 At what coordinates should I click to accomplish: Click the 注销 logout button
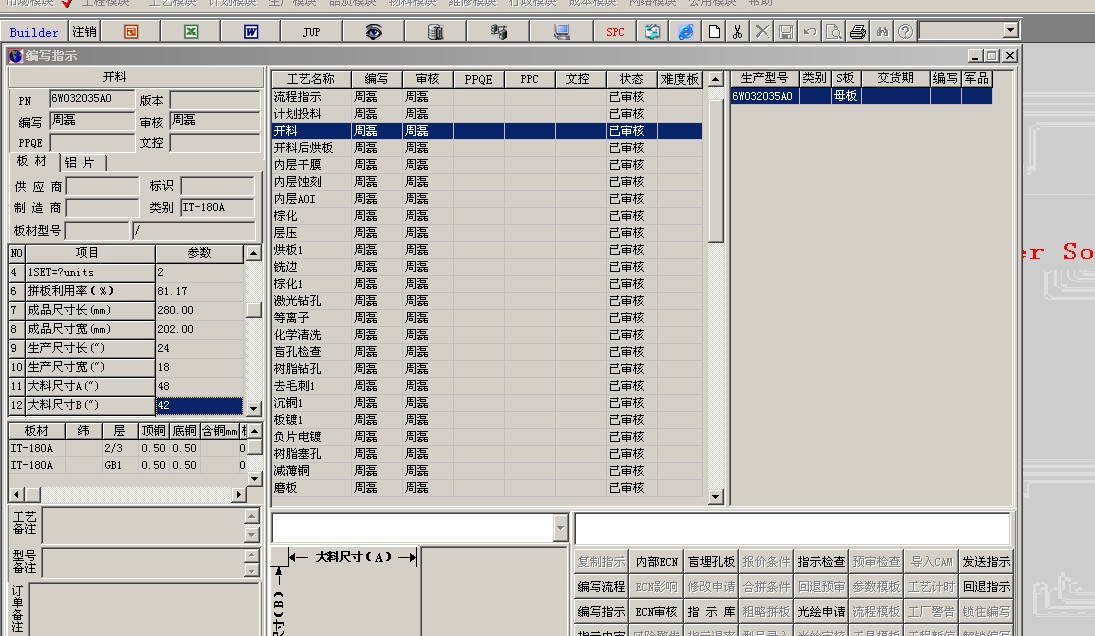pos(84,32)
